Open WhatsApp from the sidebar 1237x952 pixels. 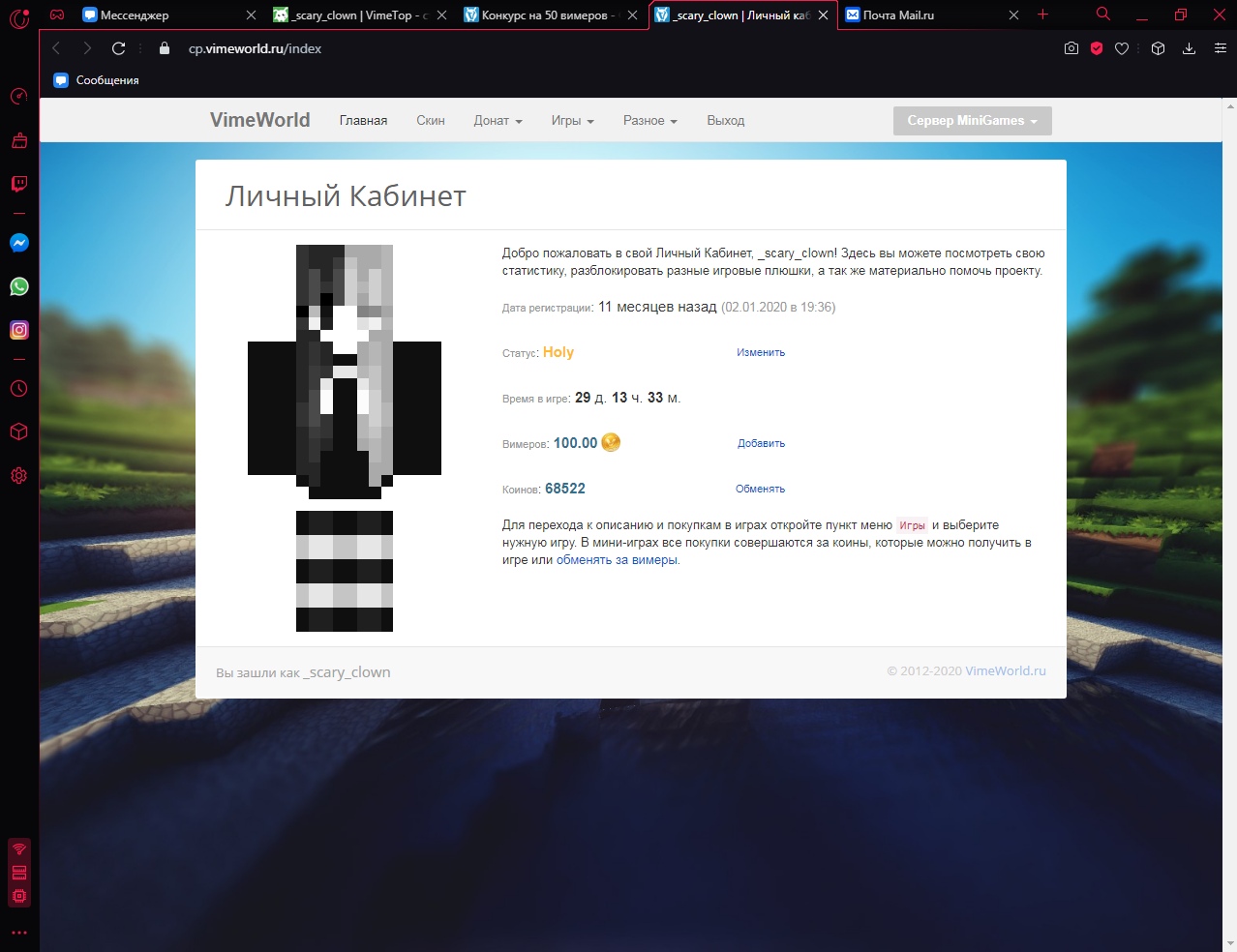point(19,286)
